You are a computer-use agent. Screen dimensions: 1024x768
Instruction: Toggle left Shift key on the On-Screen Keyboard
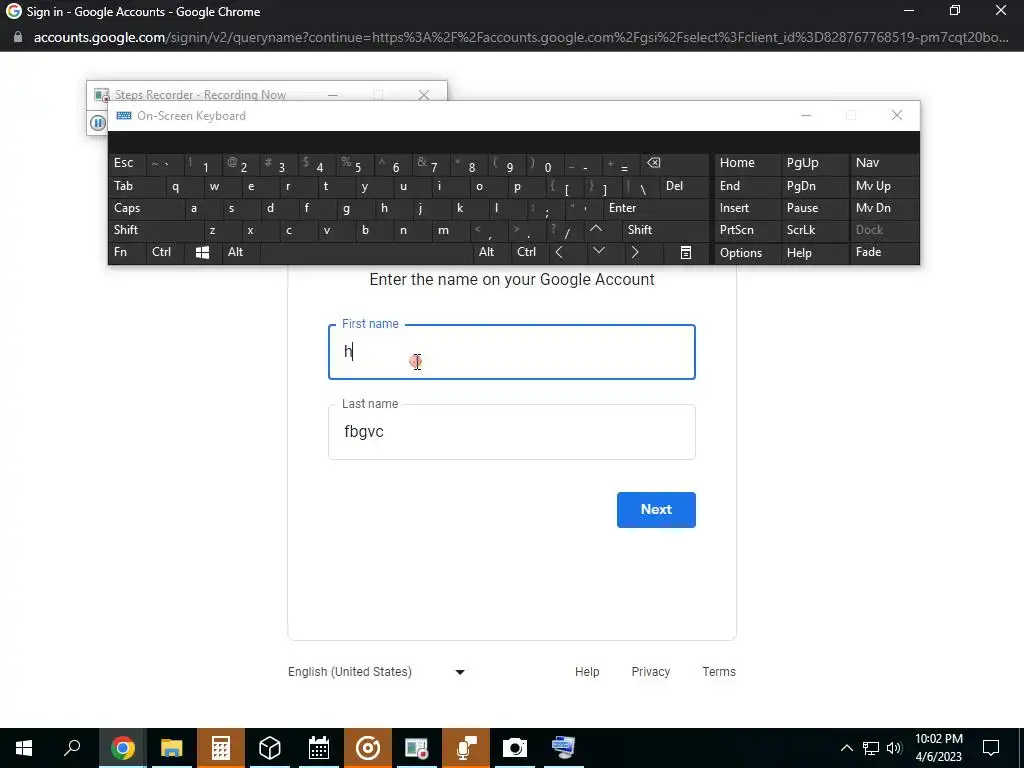(155, 230)
